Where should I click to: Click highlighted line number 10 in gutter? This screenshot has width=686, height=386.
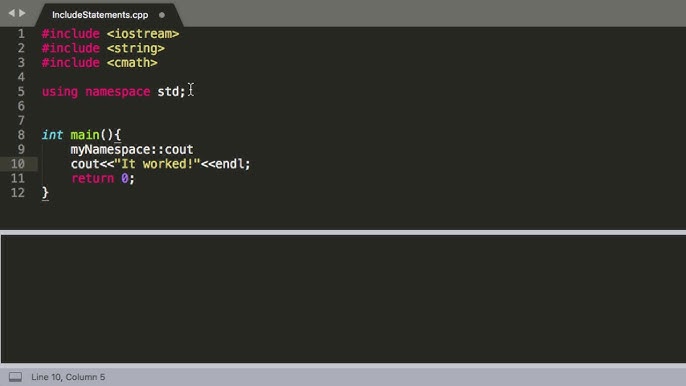[x=18, y=164]
